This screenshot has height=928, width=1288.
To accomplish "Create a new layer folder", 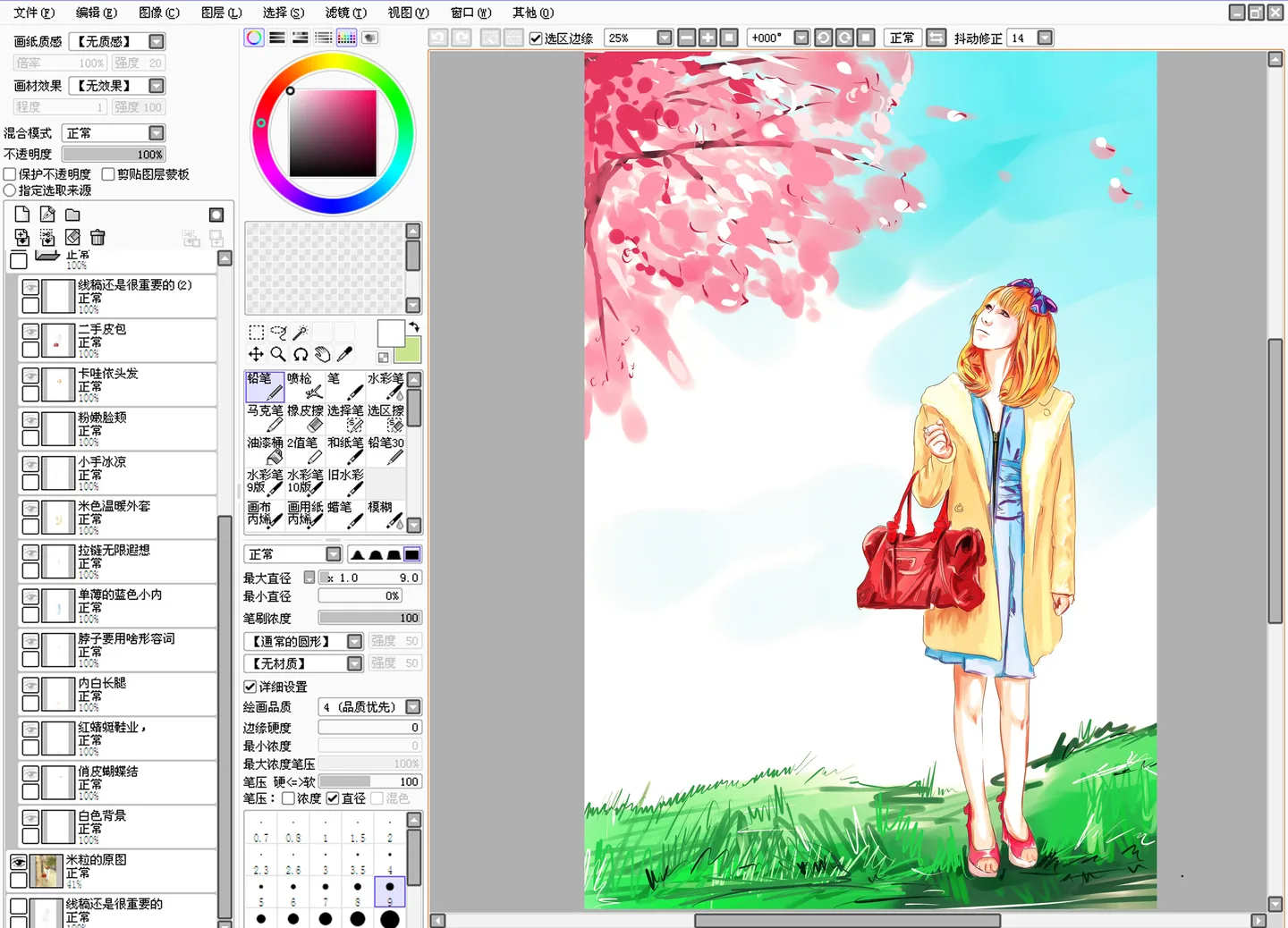I will [x=72, y=215].
